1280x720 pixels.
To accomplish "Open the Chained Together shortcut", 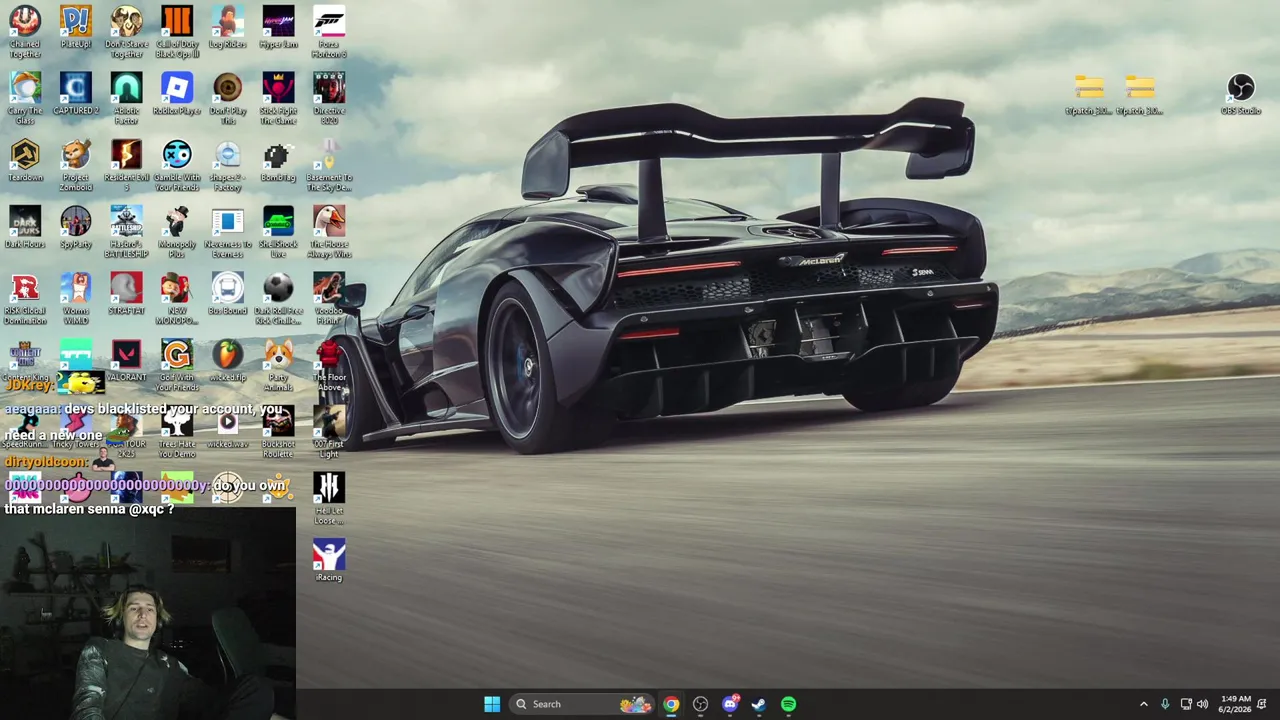I will 25,31.
